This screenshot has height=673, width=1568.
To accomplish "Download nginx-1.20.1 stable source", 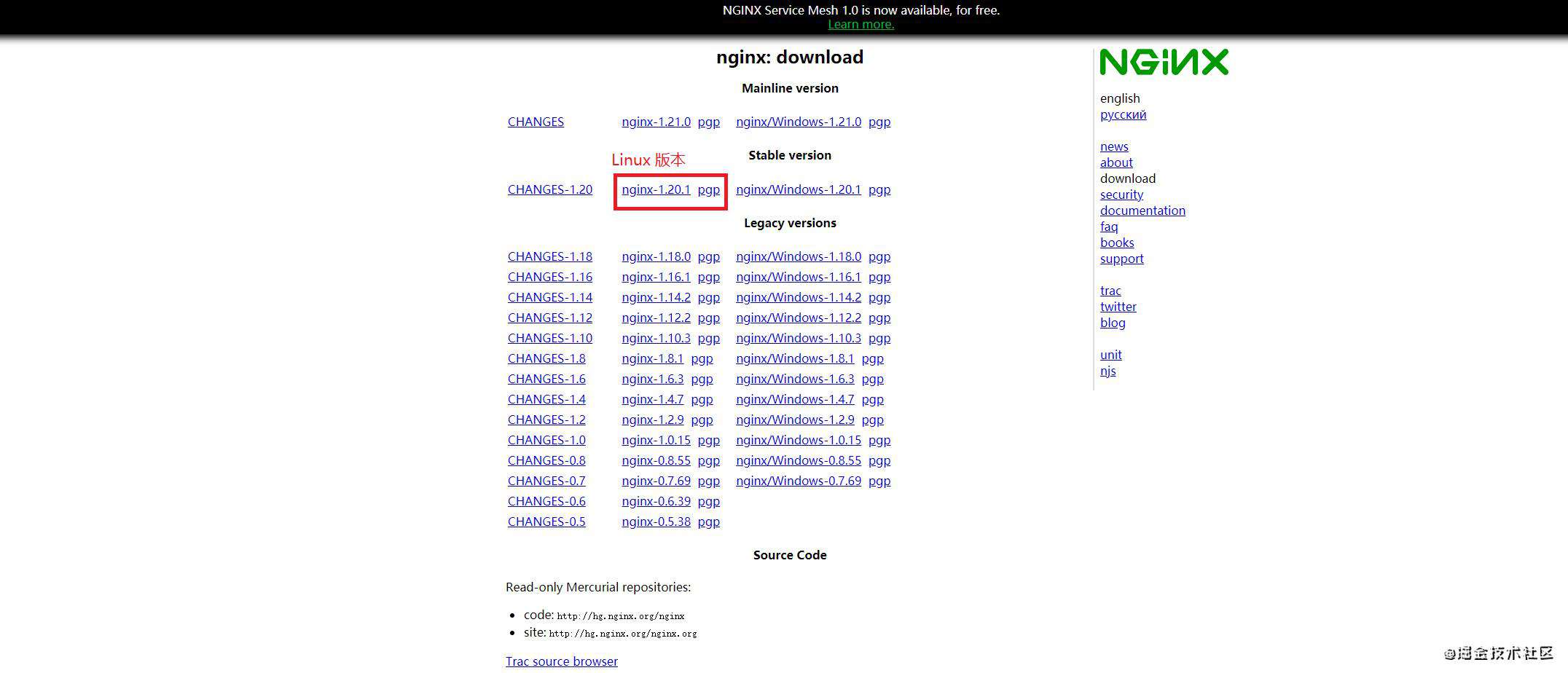I will click(656, 189).
